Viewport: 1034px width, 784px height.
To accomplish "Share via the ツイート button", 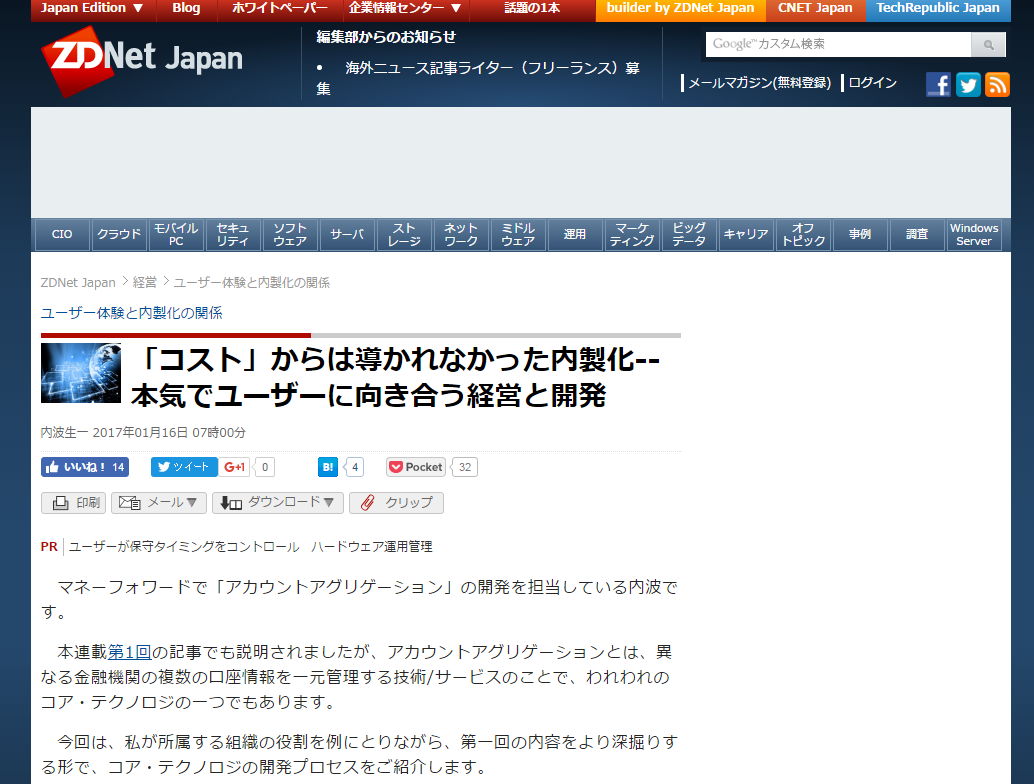I will click(184, 467).
